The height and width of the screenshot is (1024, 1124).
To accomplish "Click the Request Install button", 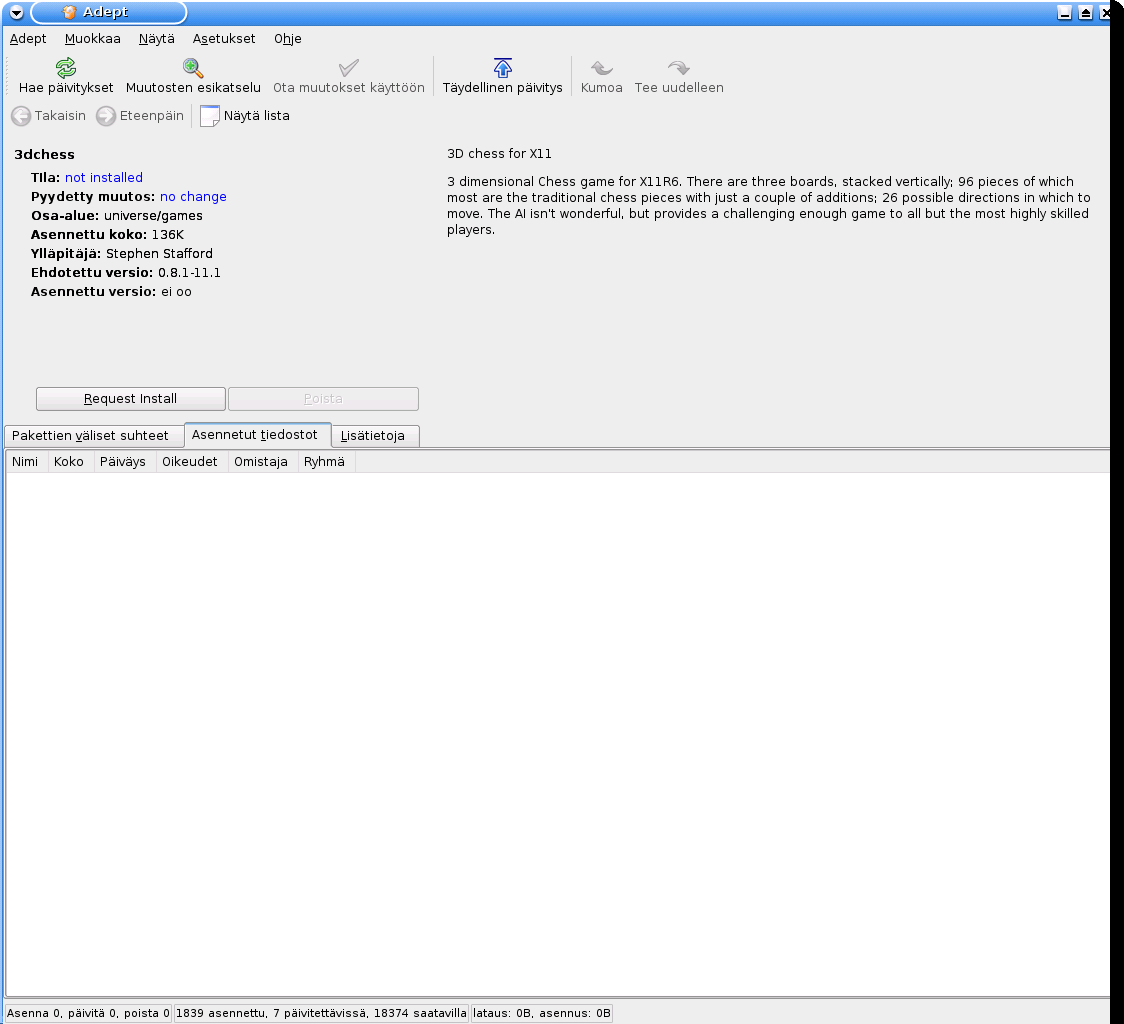I will pos(131,399).
